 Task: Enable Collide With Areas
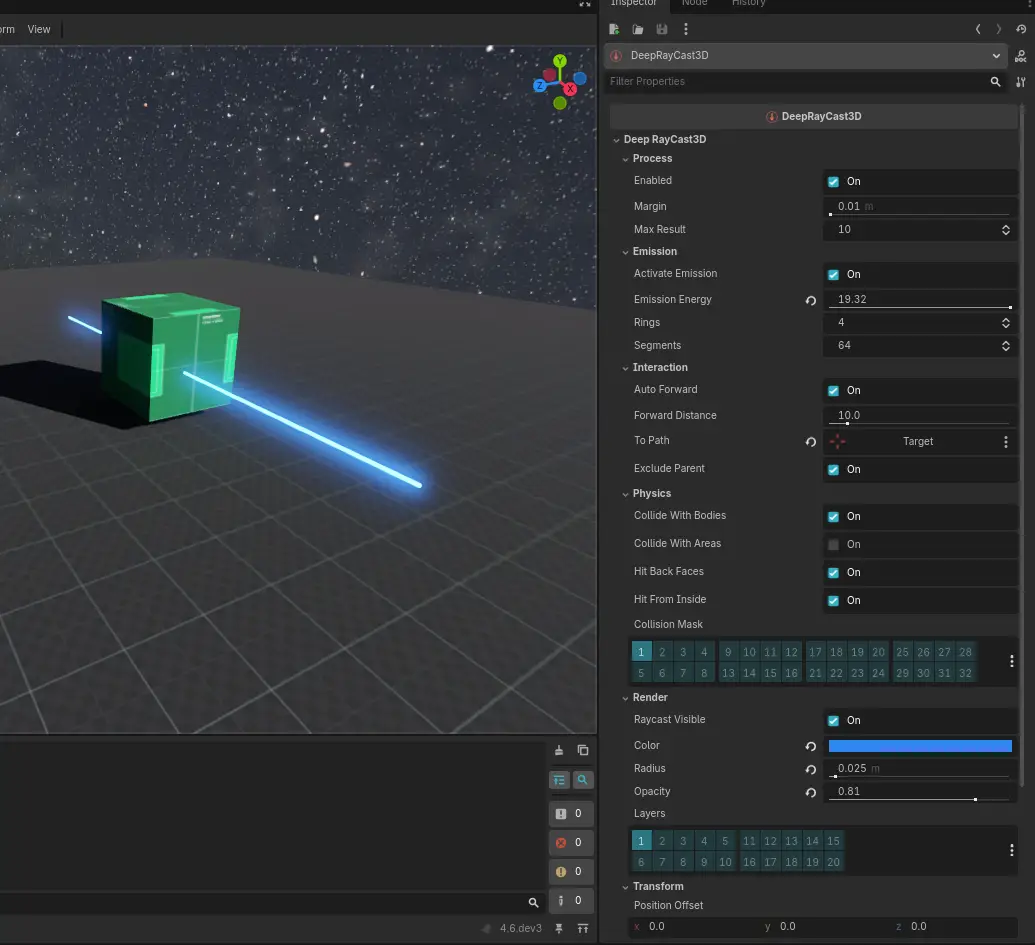pos(833,544)
